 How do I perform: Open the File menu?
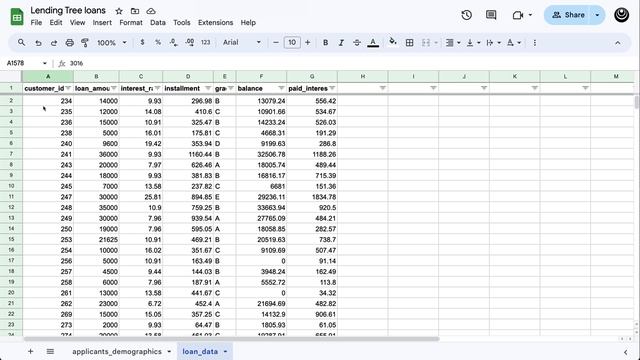tap(36, 22)
